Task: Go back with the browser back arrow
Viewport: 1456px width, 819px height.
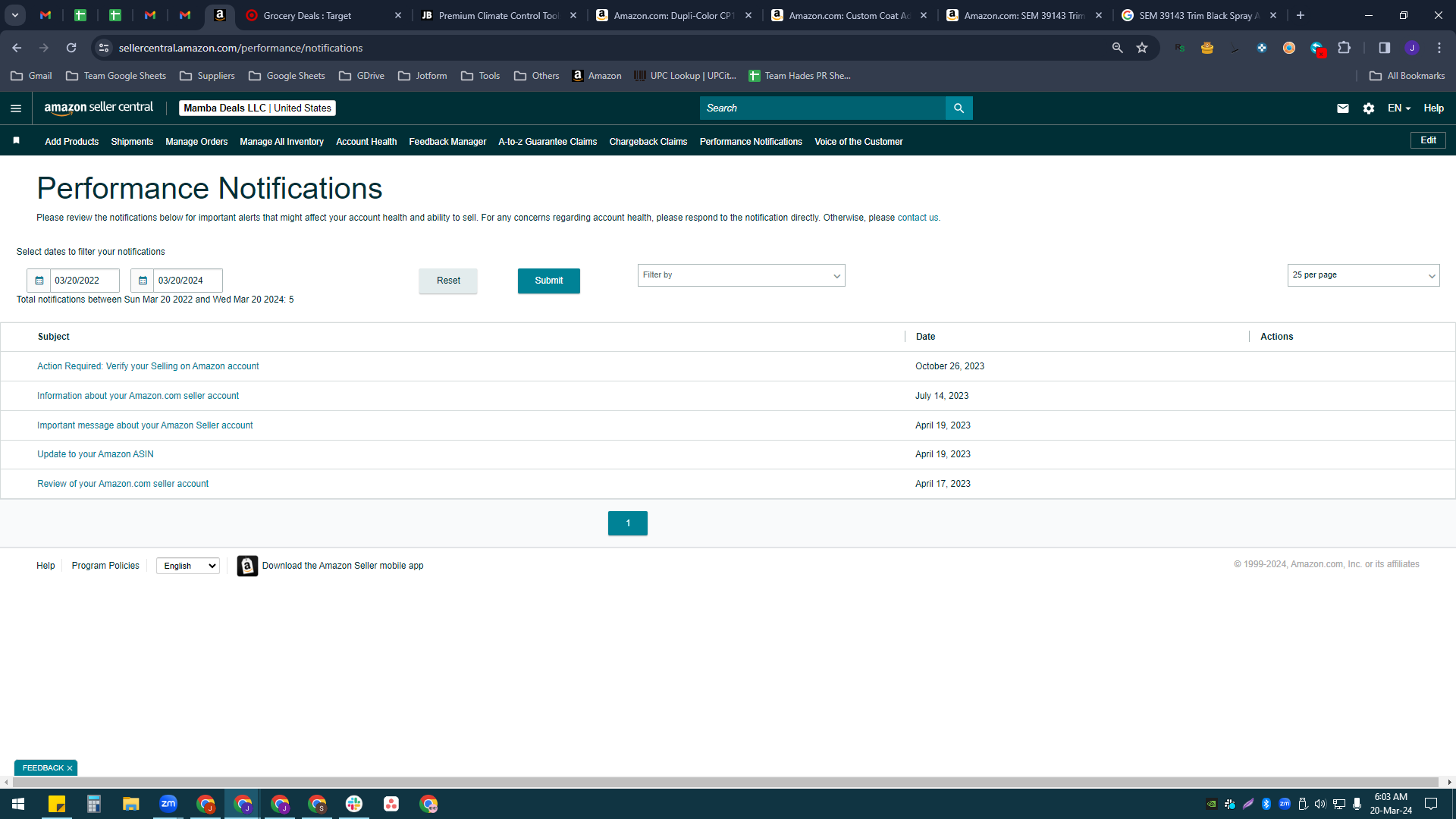Action: point(17,48)
